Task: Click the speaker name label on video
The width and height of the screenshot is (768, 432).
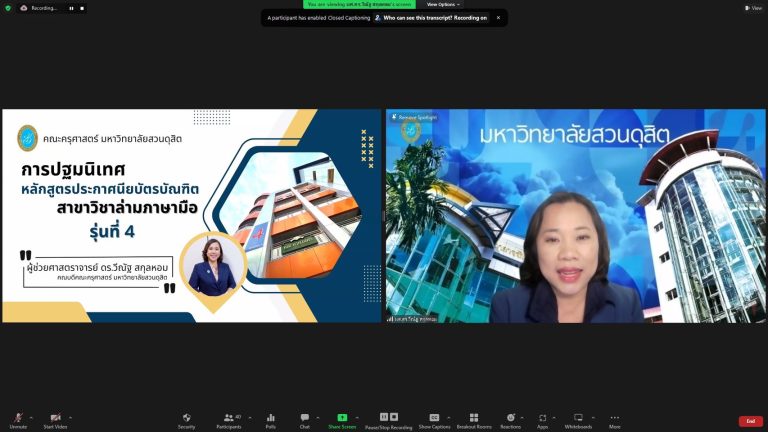Action: click(x=412, y=318)
